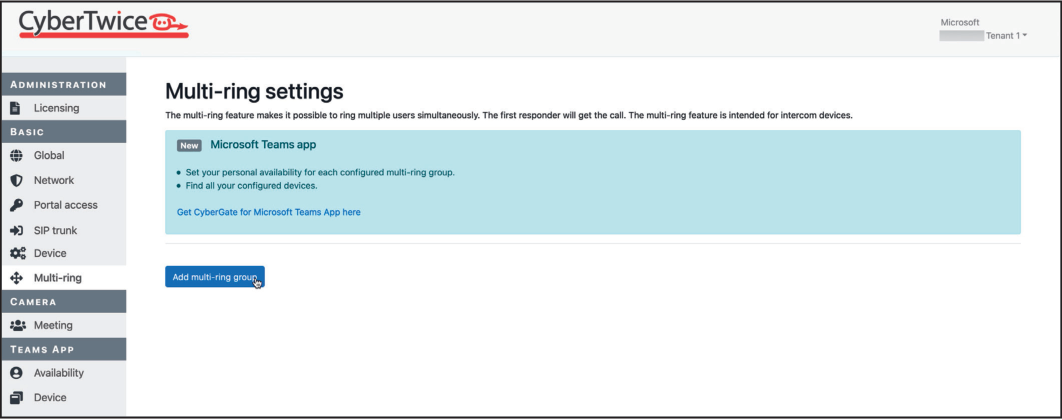Click the Availability person icon
The image size is (1062, 420).
17,373
